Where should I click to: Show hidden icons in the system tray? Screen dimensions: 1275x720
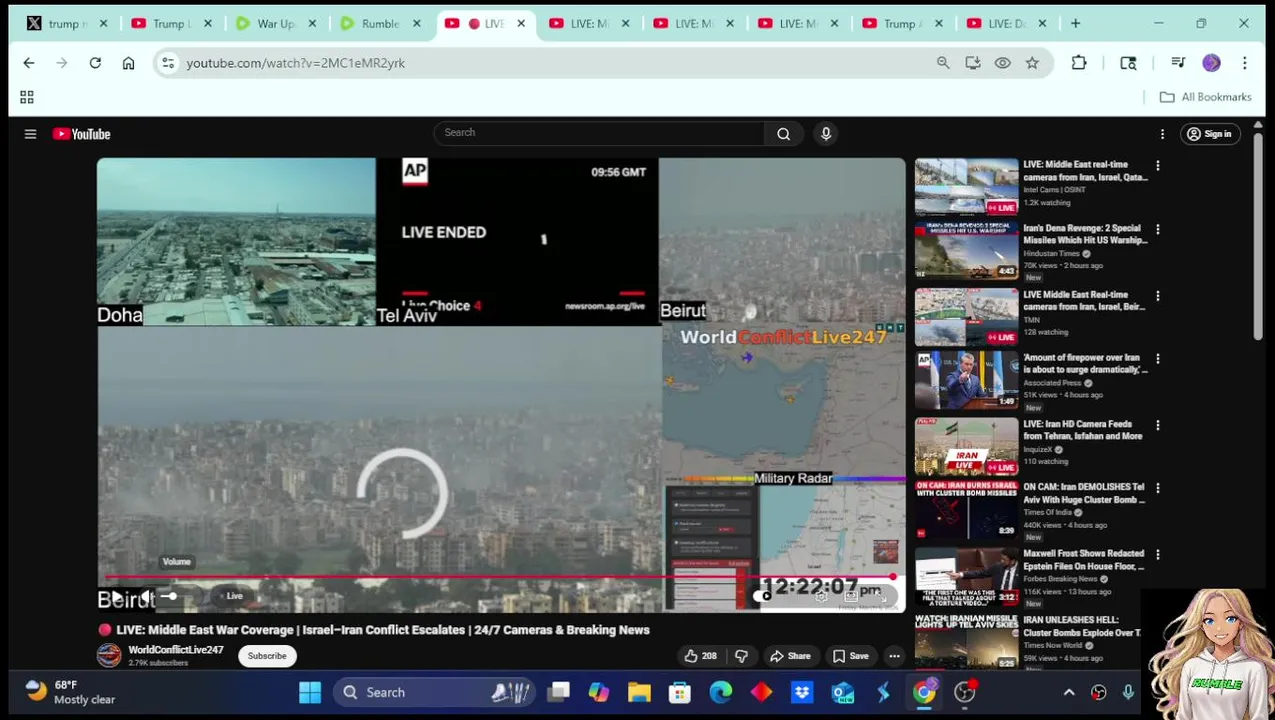pyautogui.click(x=1069, y=692)
